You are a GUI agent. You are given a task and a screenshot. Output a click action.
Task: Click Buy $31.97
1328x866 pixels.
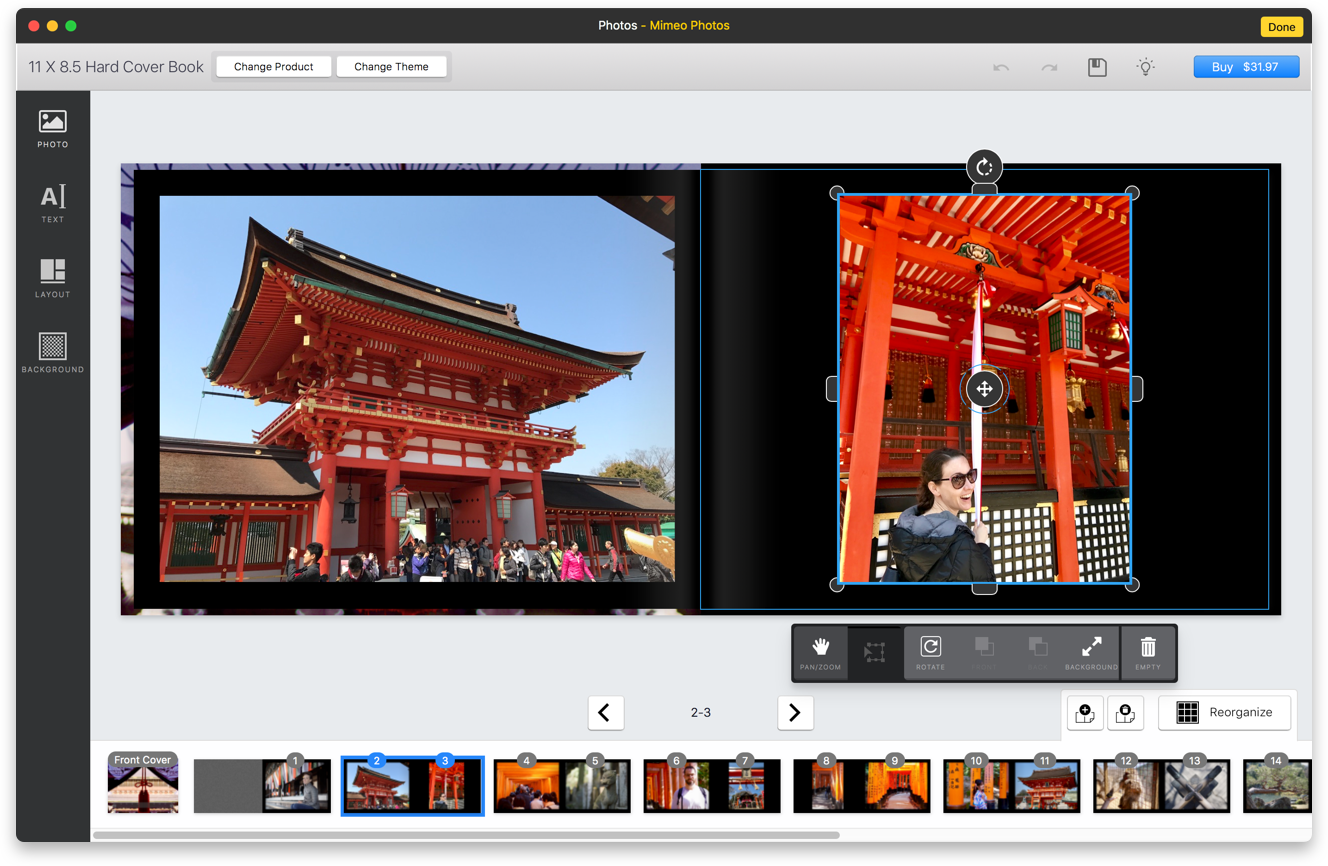[x=1246, y=66]
